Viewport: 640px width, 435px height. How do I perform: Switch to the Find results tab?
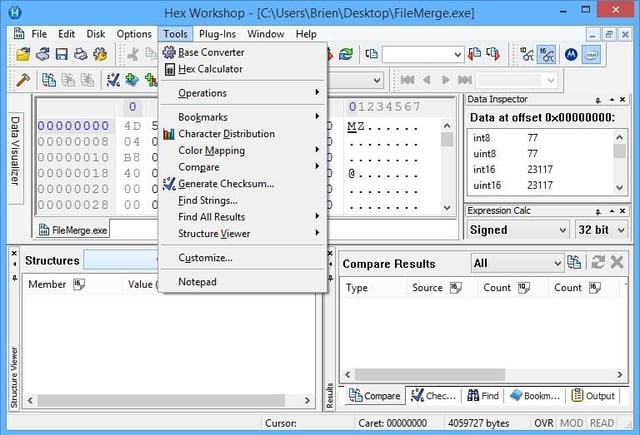click(x=483, y=396)
